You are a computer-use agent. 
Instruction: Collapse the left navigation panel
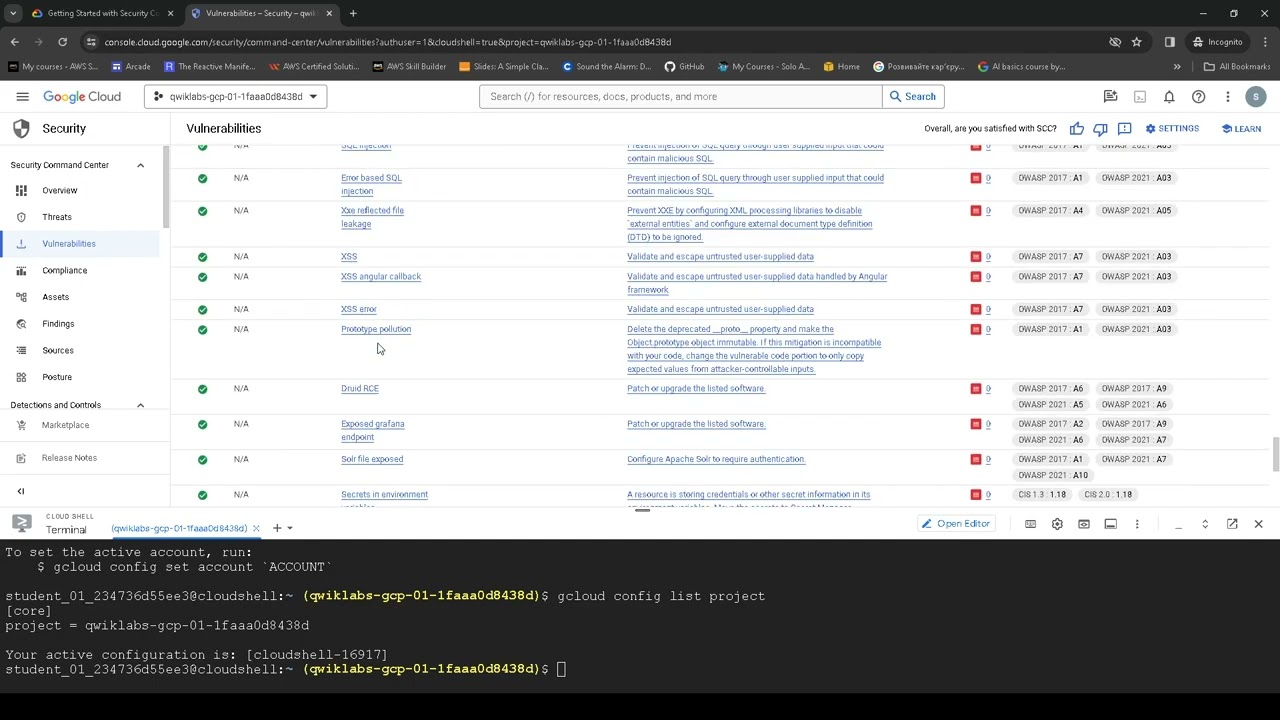[21, 491]
